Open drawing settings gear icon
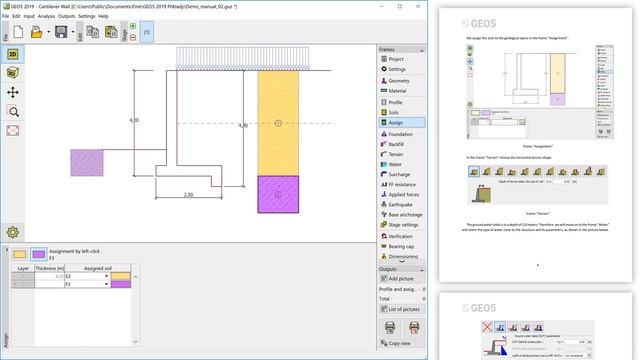Image resolution: width=640 pixels, height=360 pixels. click(x=13, y=232)
